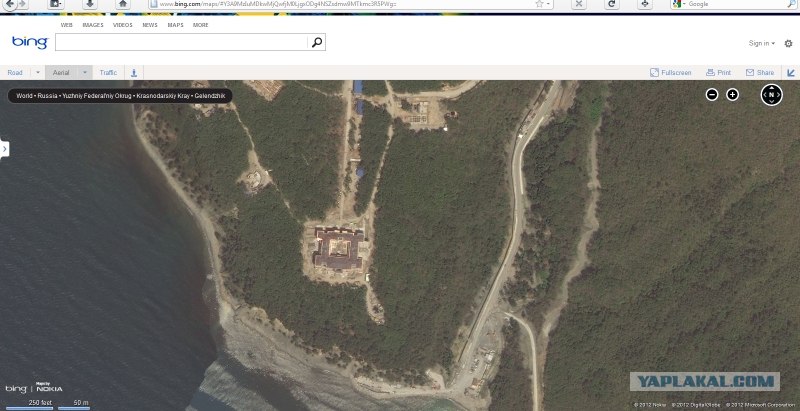Click the '250 feet' scale label
Image resolution: width=800 pixels, height=411 pixels.
coord(40,403)
